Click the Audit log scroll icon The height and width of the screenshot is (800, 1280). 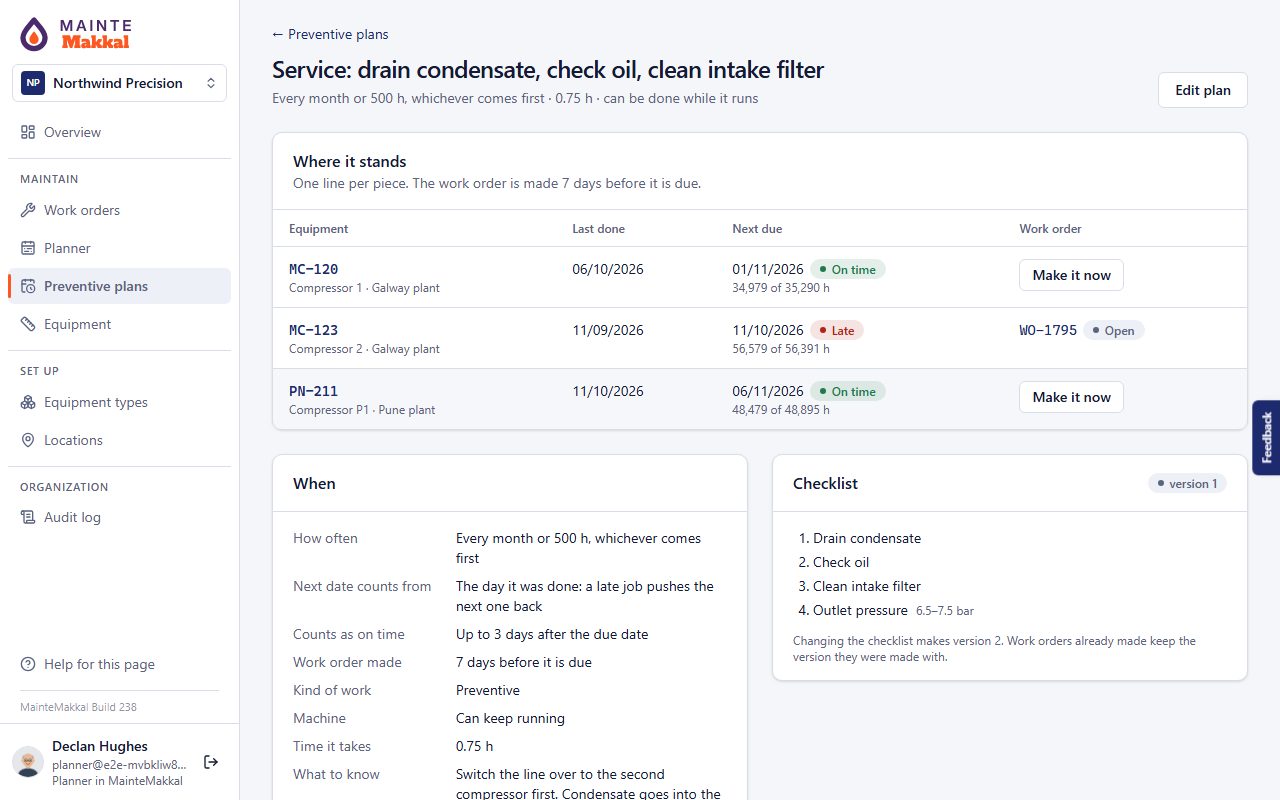point(28,517)
